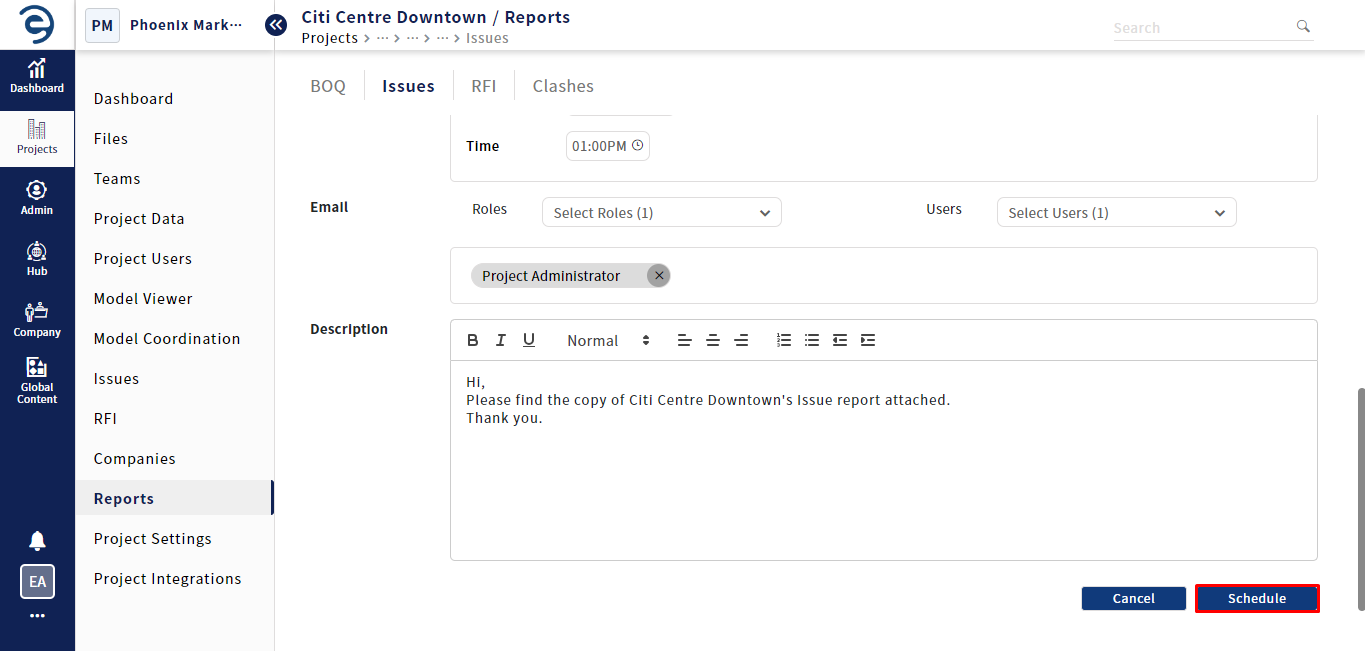Click Projects breadcrumb link
Screen dimensions: 1365x651
coord(329,38)
